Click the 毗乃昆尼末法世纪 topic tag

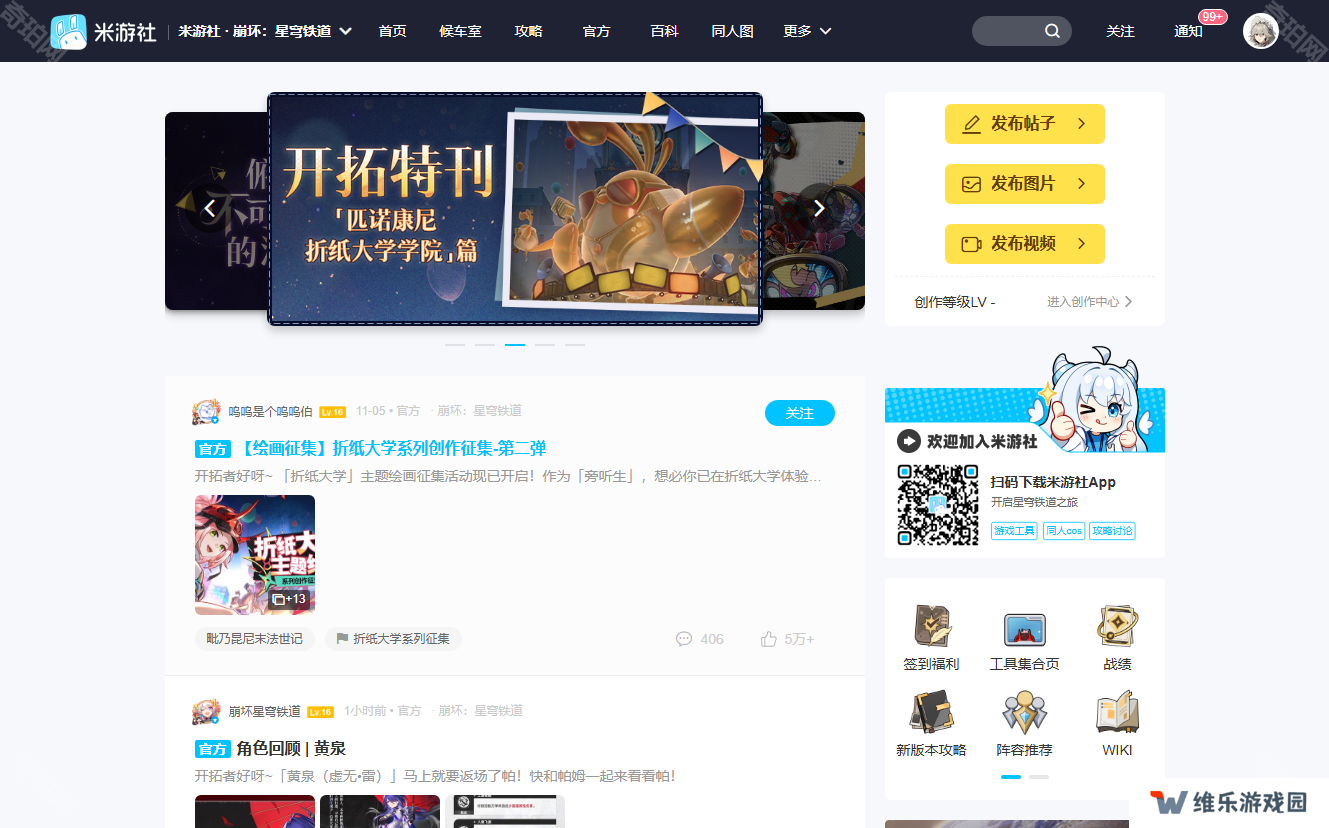255,638
